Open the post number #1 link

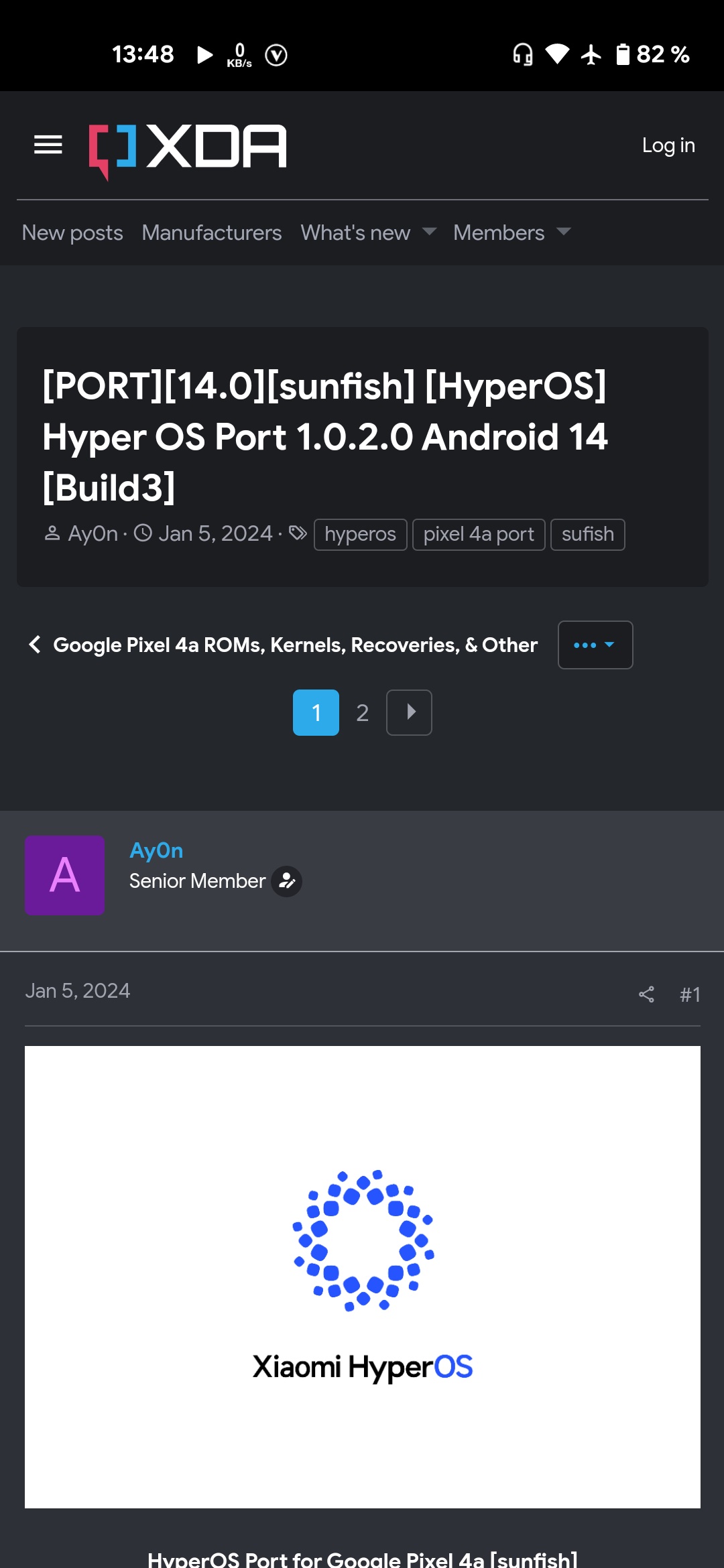click(x=690, y=994)
